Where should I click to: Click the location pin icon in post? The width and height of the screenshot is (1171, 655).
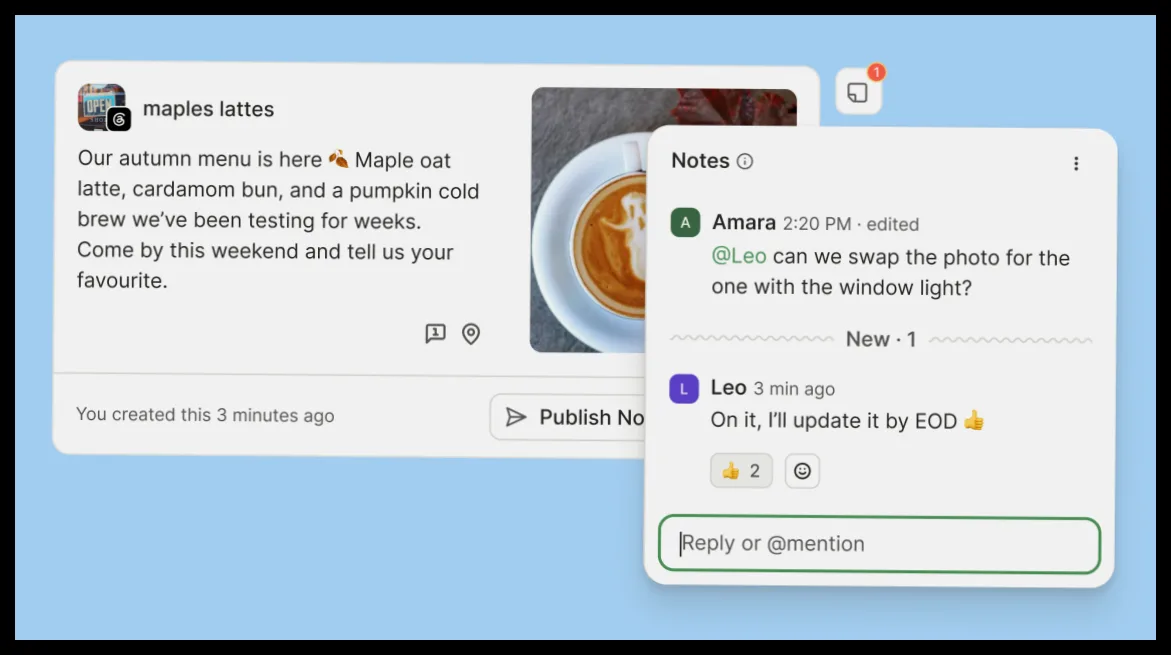tap(470, 334)
